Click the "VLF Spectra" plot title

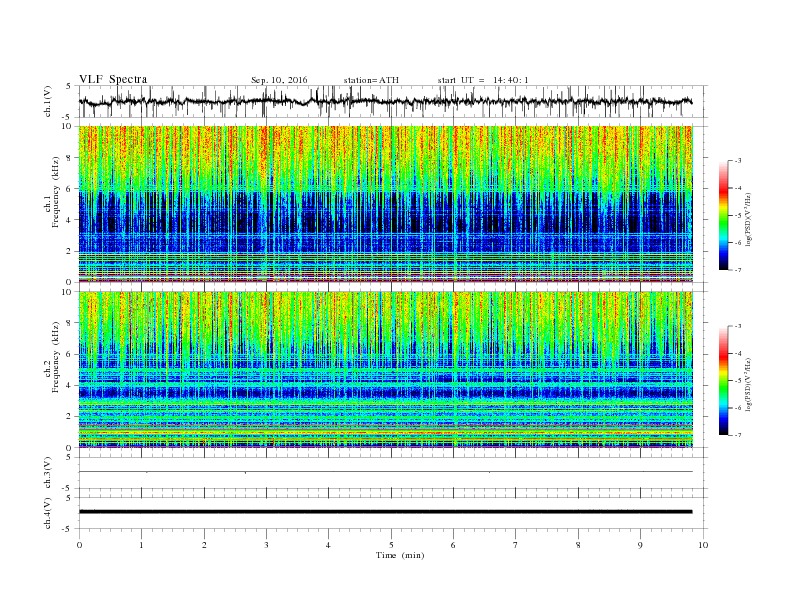pyautogui.click(x=113, y=79)
